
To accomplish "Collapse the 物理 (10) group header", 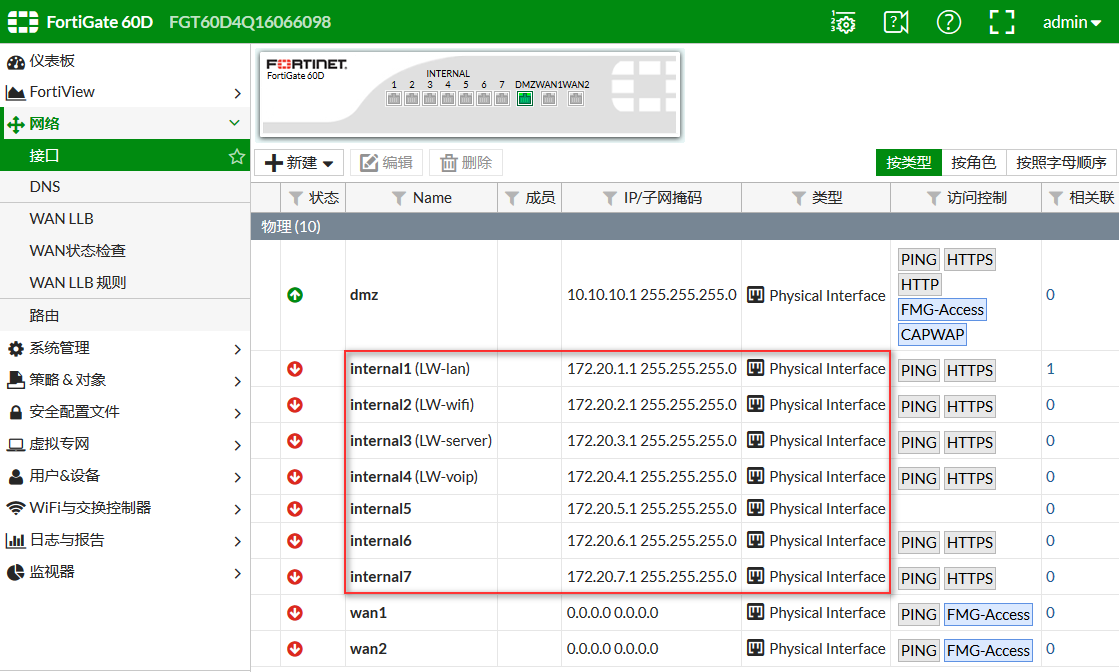I will (685, 226).
